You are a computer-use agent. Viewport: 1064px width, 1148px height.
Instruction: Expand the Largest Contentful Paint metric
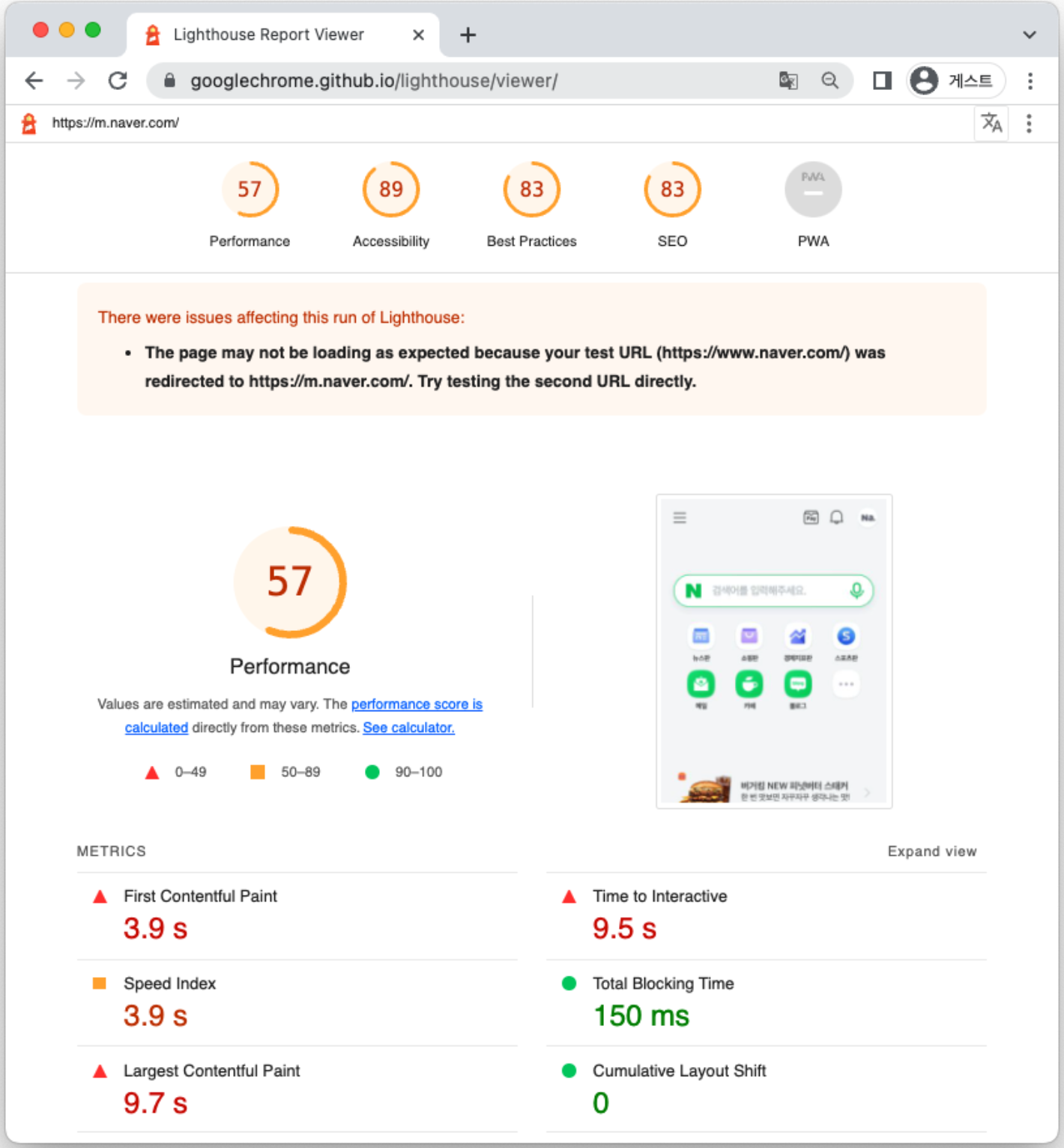coord(297,1090)
